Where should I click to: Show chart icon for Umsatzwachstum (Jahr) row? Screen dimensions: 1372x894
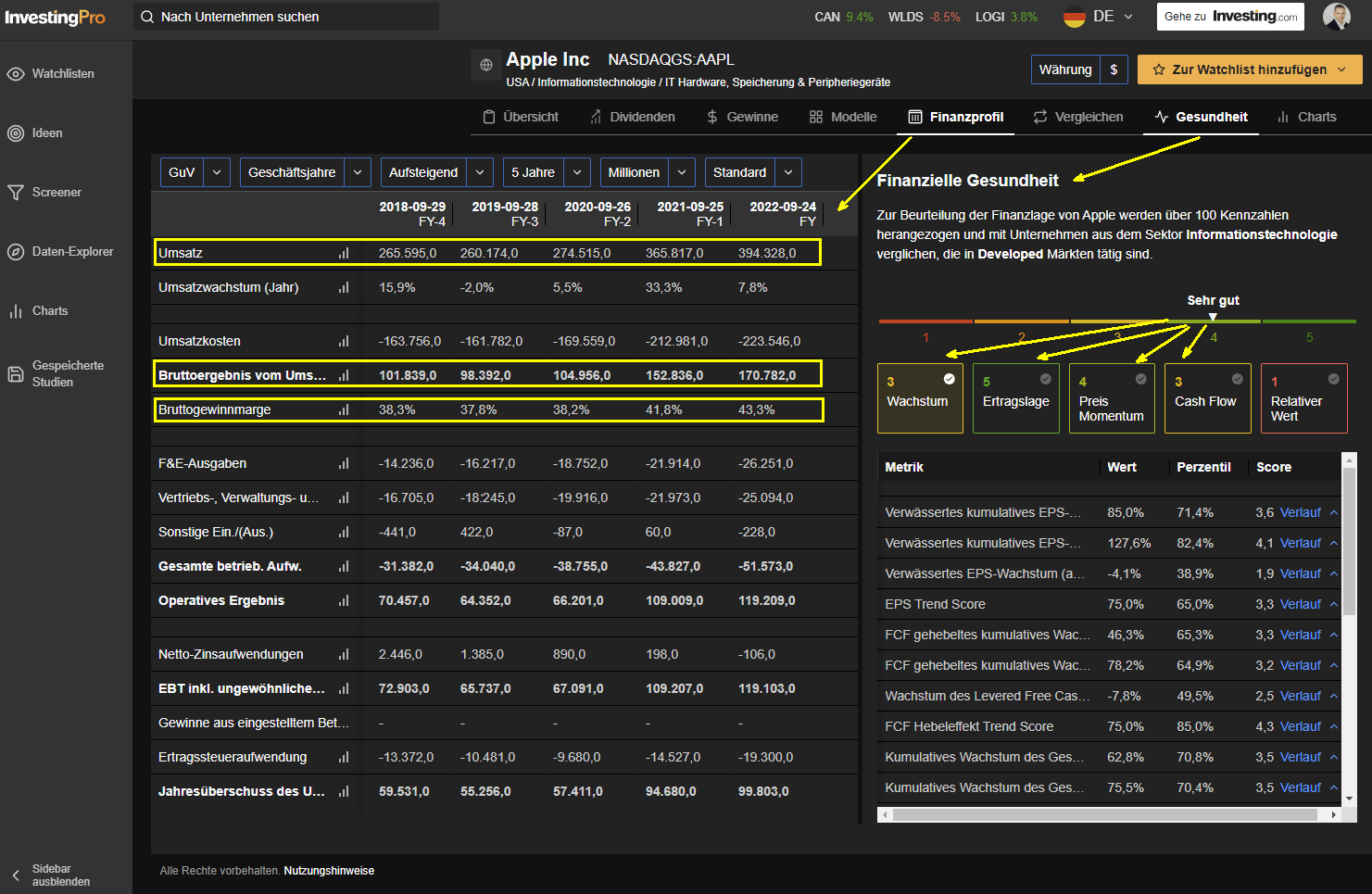tap(344, 287)
